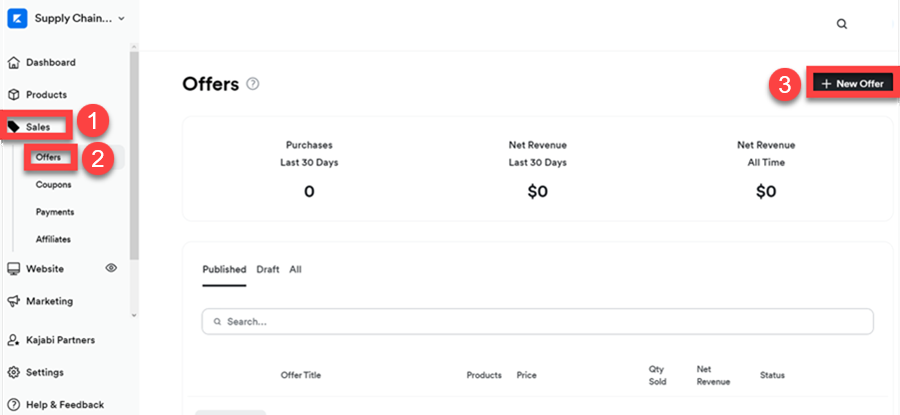Click the Kajabi Partners people icon
Screen dimensions: 900x415
tap(14, 340)
